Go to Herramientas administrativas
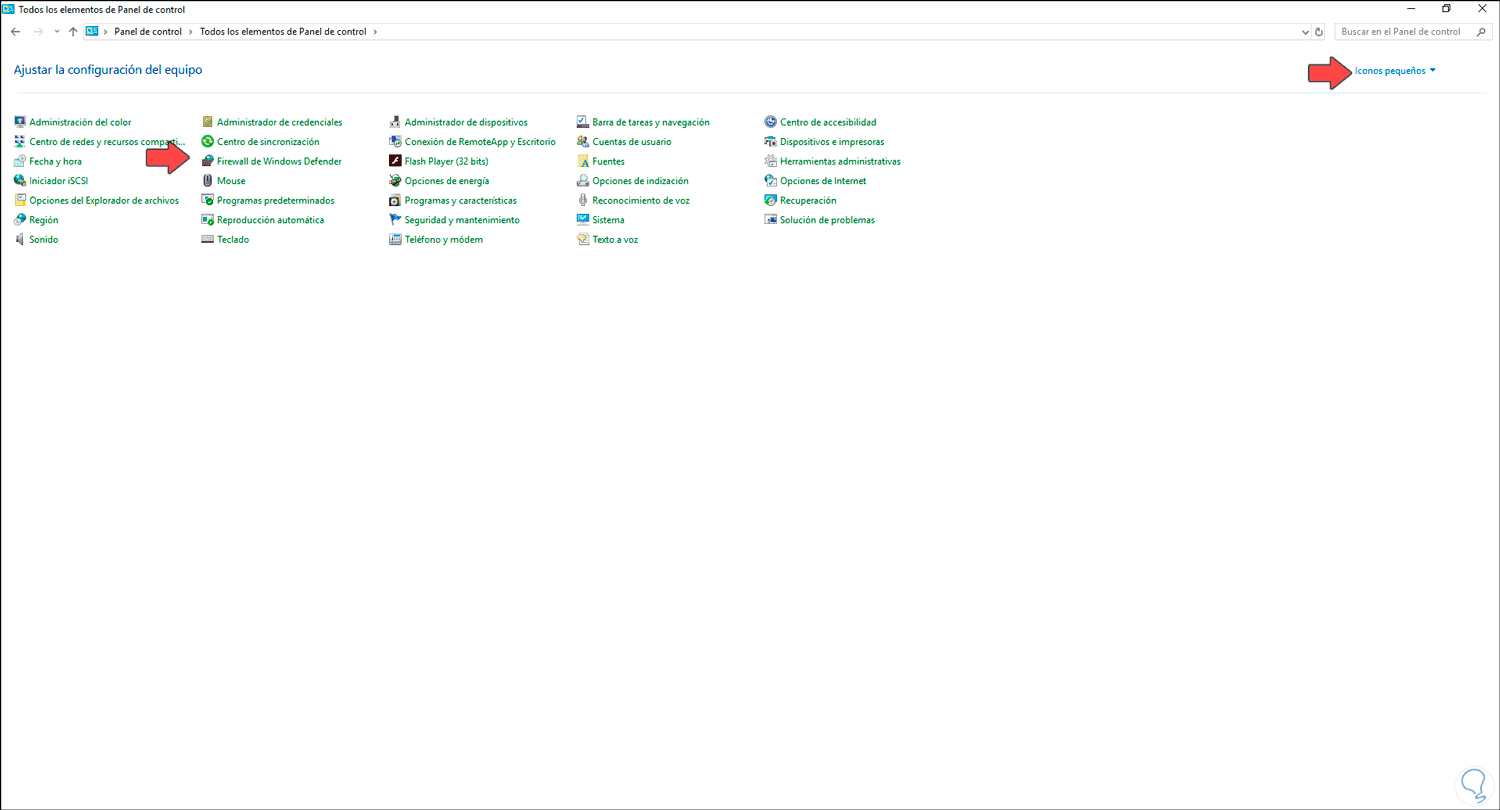Image resolution: width=1500 pixels, height=810 pixels. 840,161
